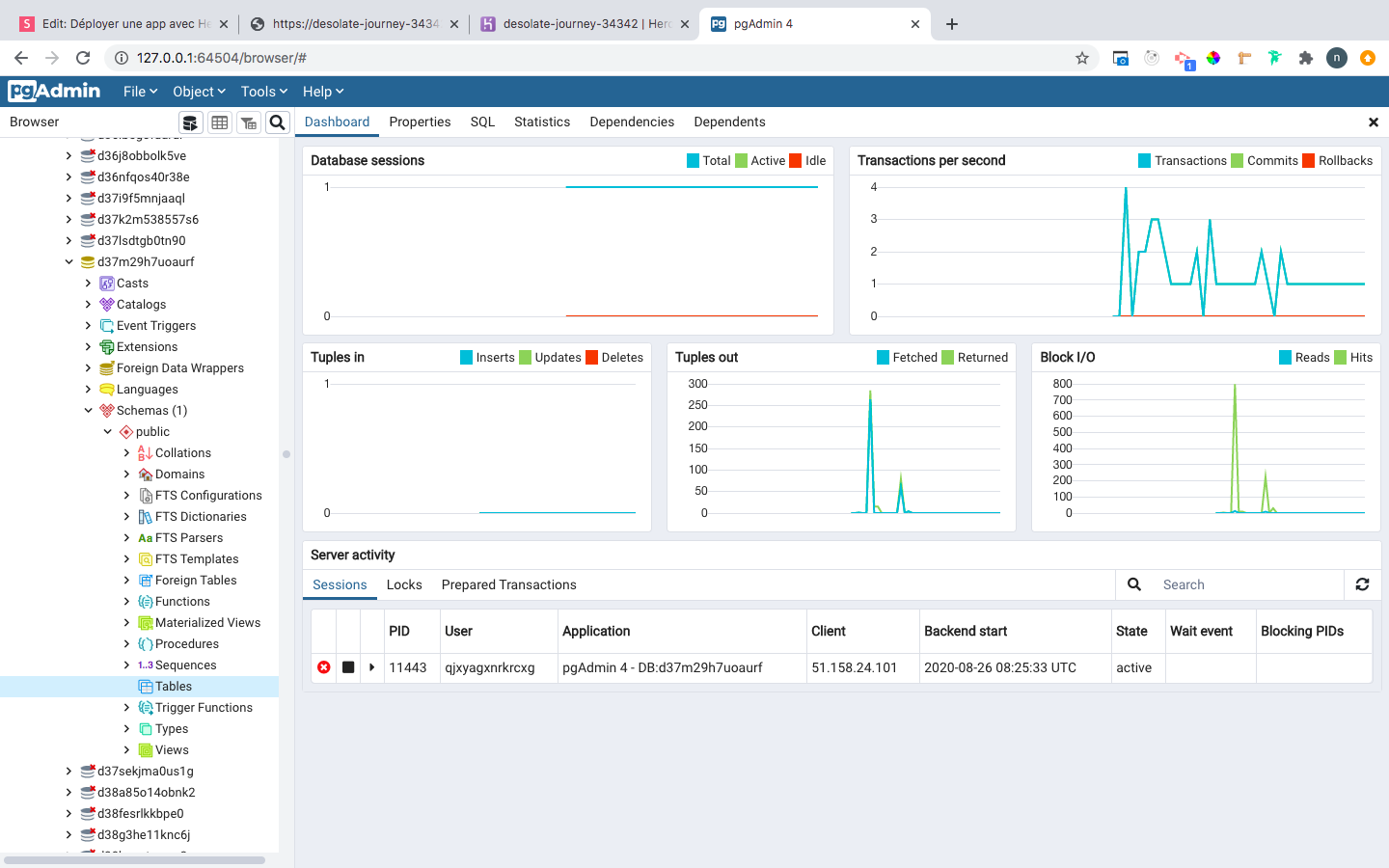Viewport: 1389px width, 868px height.
Task: Click the Functions node icon
Action: pos(146,602)
